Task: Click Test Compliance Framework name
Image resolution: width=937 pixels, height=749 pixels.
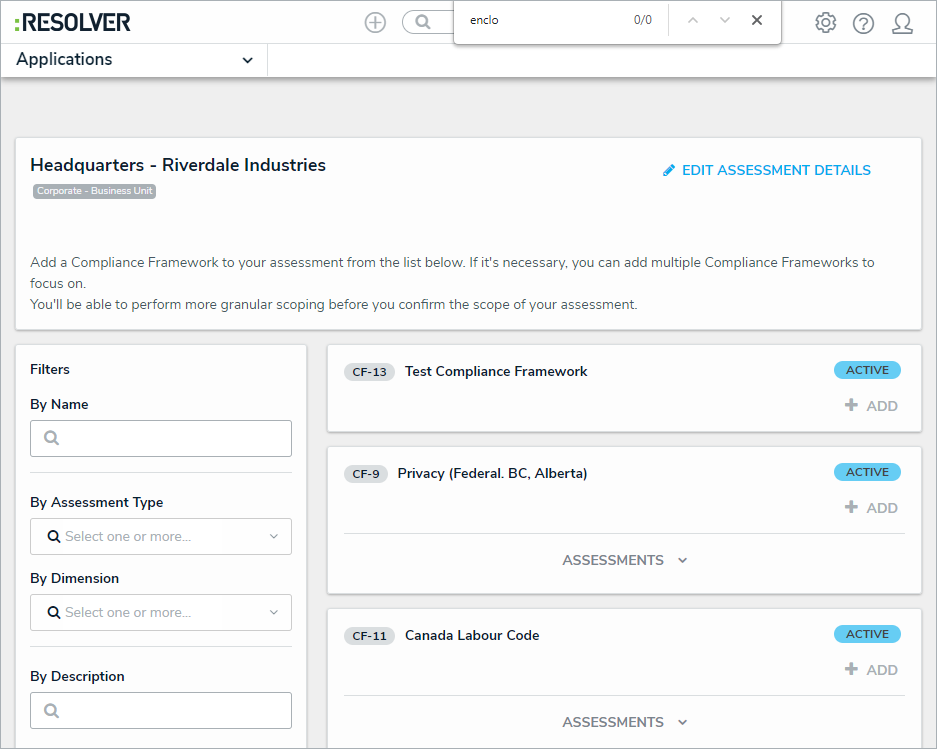Action: point(496,371)
